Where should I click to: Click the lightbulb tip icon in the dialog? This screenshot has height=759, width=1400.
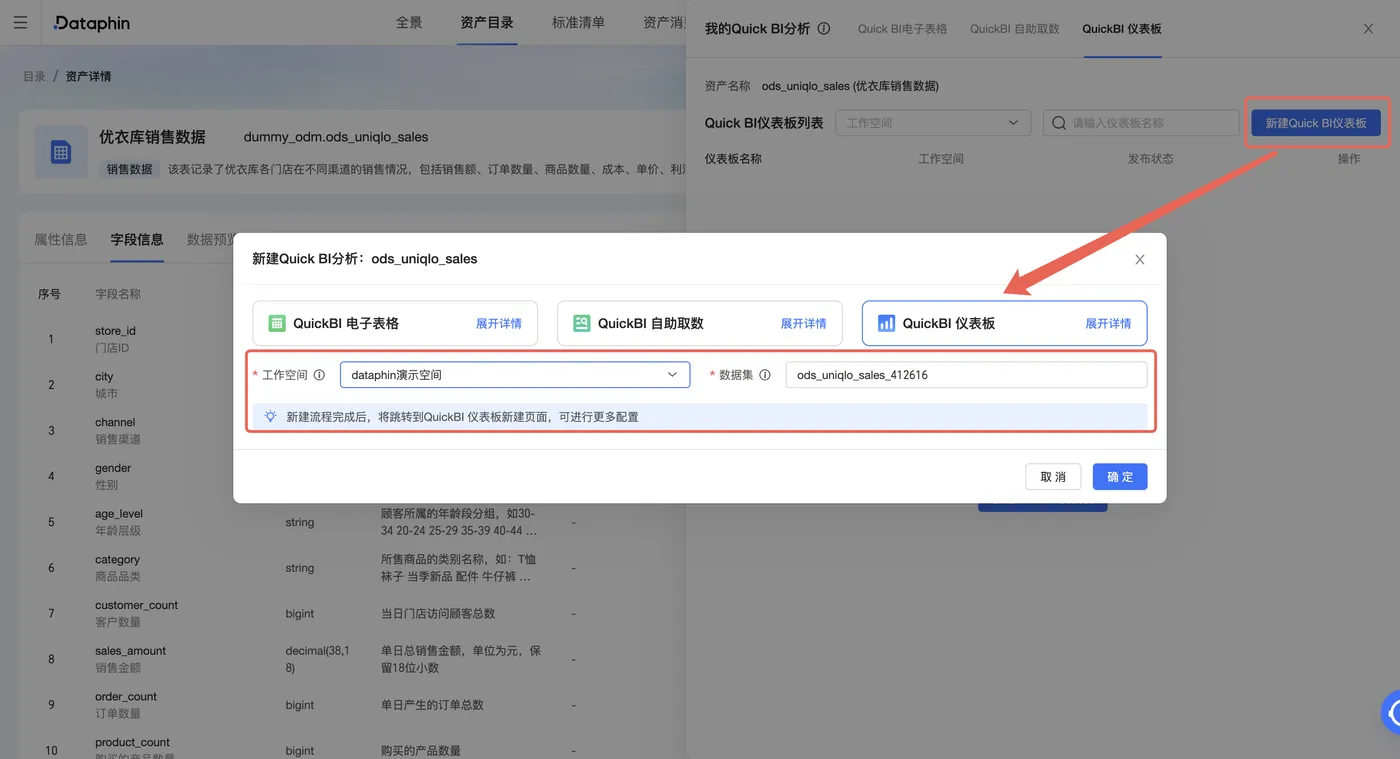click(x=270, y=416)
